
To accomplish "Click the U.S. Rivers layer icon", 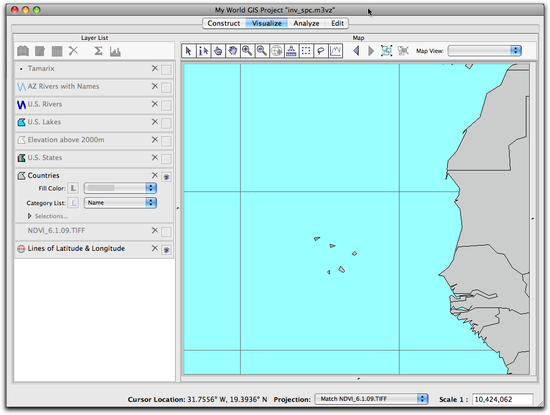I will pyautogui.click(x=21, y=105).
